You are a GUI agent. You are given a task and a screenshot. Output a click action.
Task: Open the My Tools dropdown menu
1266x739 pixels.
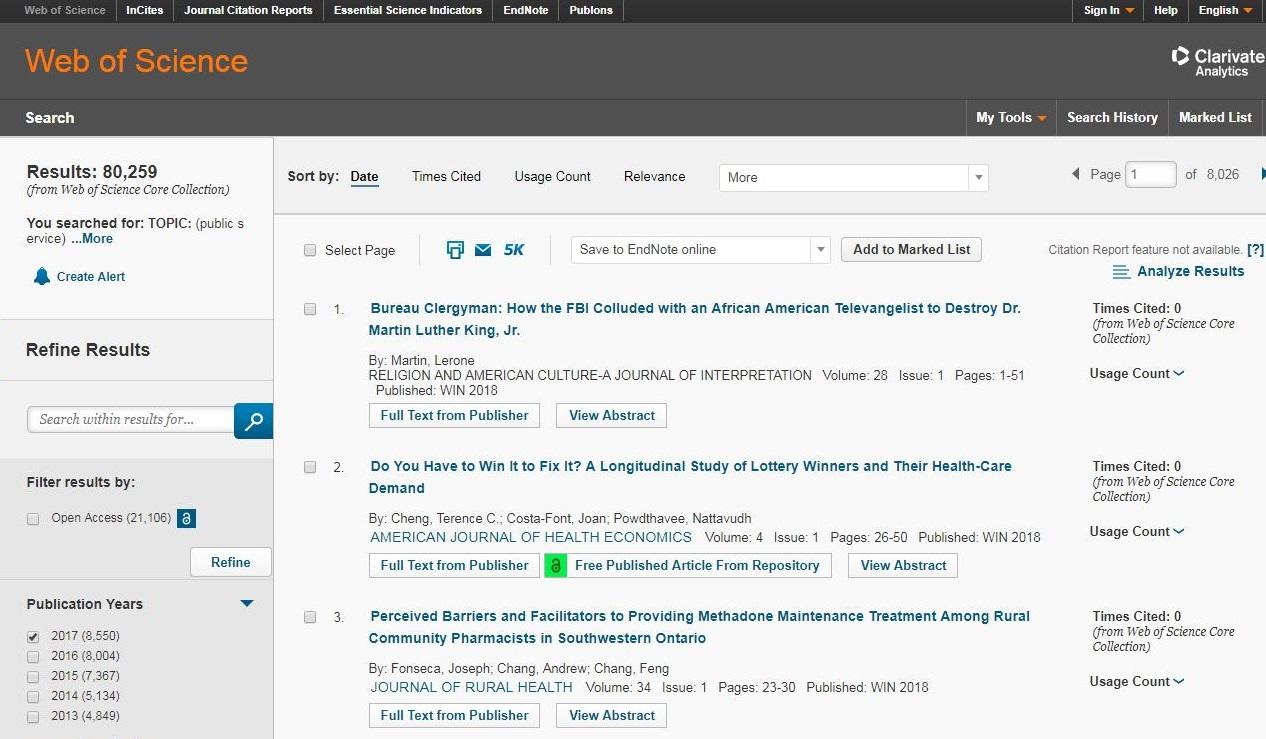coord(1011,118)
